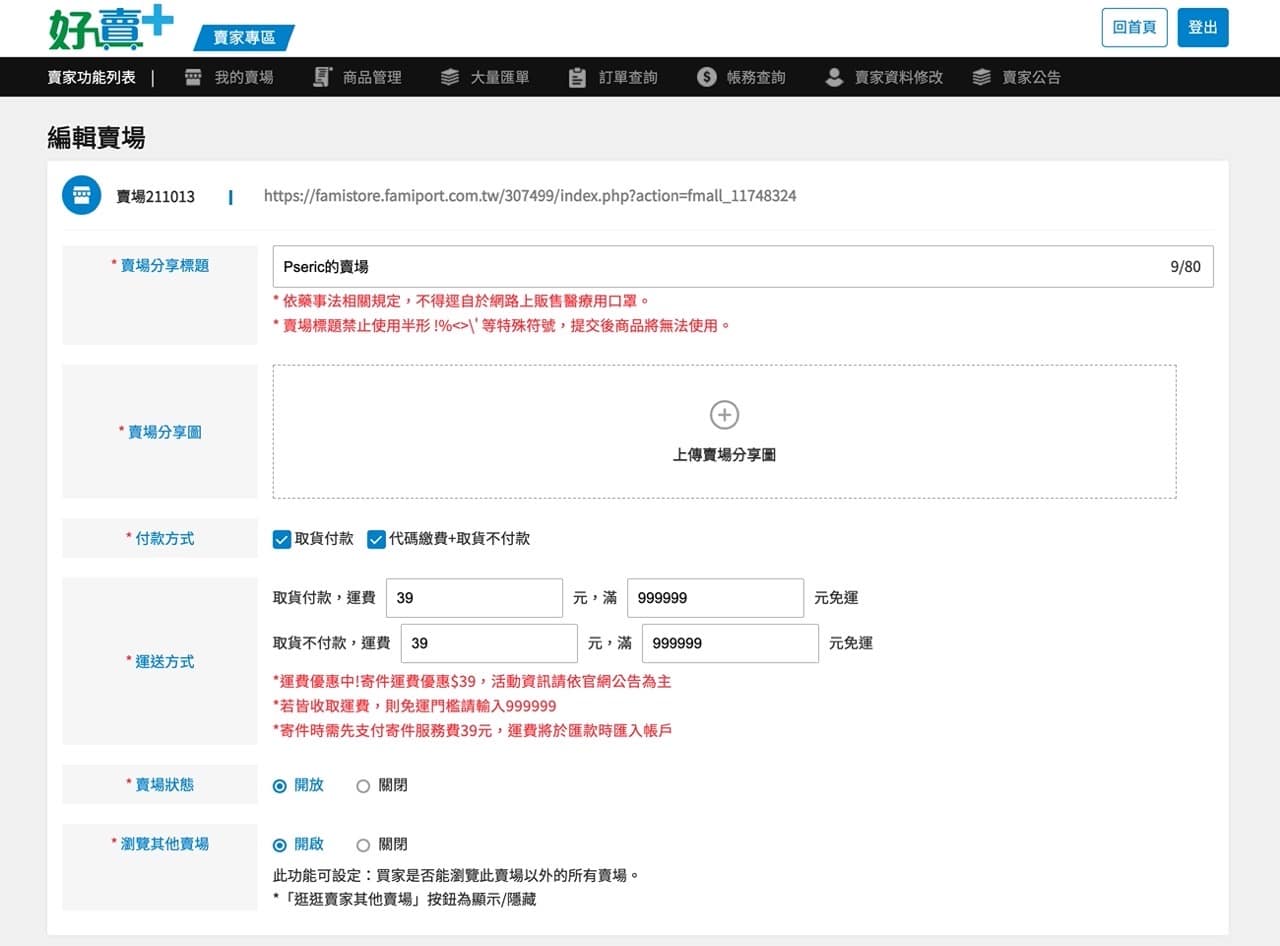Click the 付款方式 label
The height and width of the screenshot is (946, 1280).
click(160, 538)
